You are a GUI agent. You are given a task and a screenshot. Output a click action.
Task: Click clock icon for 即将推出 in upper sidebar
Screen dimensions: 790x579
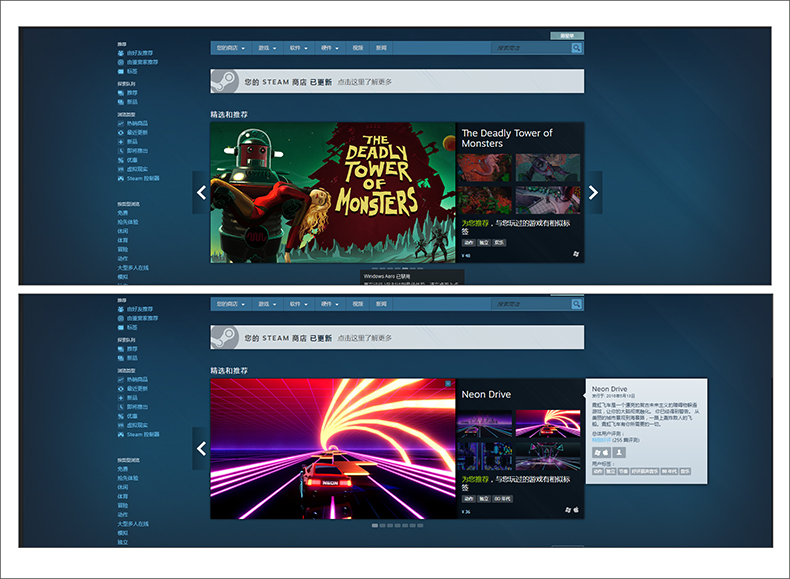tap(121, 151)
